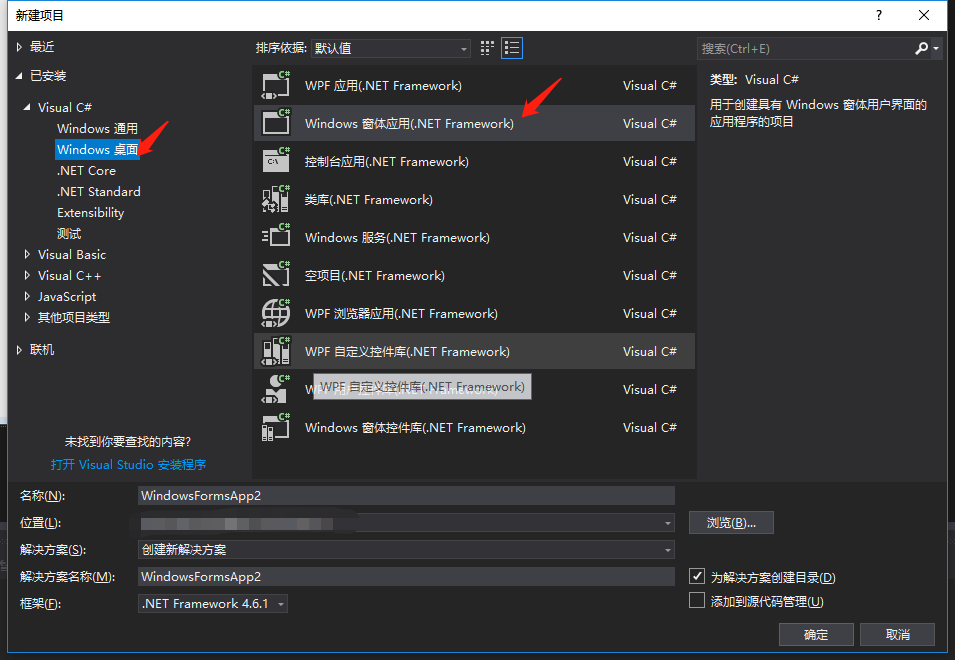The image size is (955, 660).
Task: Select 测试 category
Action: [x=69, y=233]
